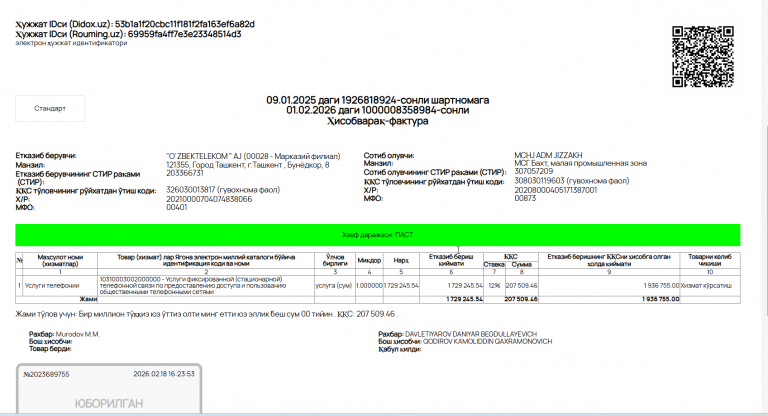
Task: Click 'Раҳбар: Murodov M.M.' signature line
Action: [64, 334]
